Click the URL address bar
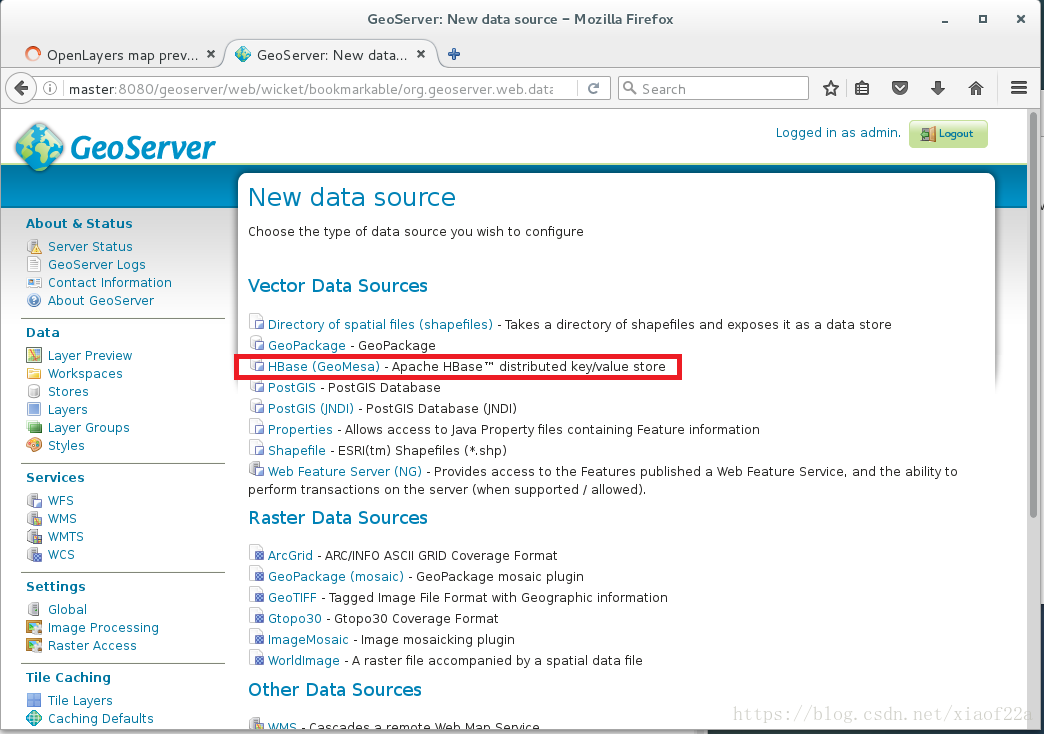Viewport: 1044px width, 734px height. [x=310, y=89]
